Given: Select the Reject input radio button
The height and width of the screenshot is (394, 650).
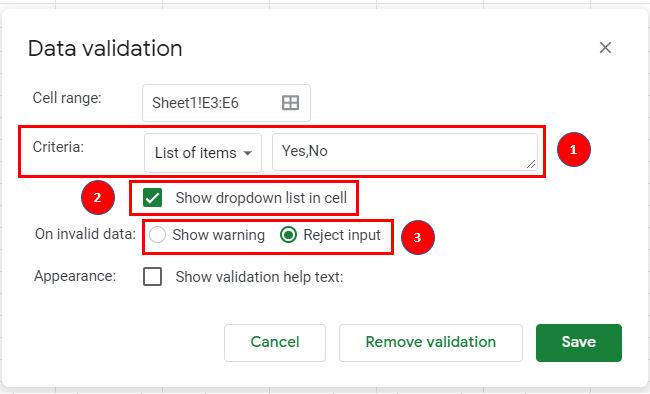Looking at the screenshot, I should tap(288, 235).
